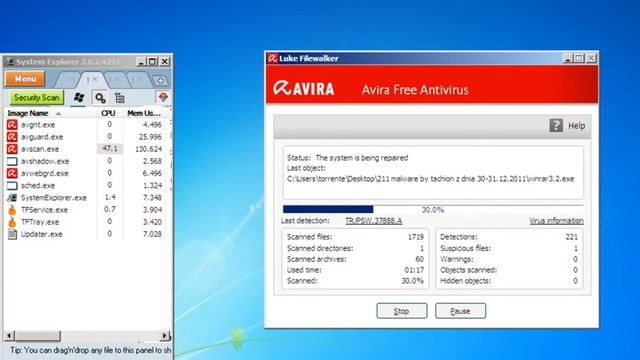Click the scroll left arrow in System Explorer

(x=9, y=336)
